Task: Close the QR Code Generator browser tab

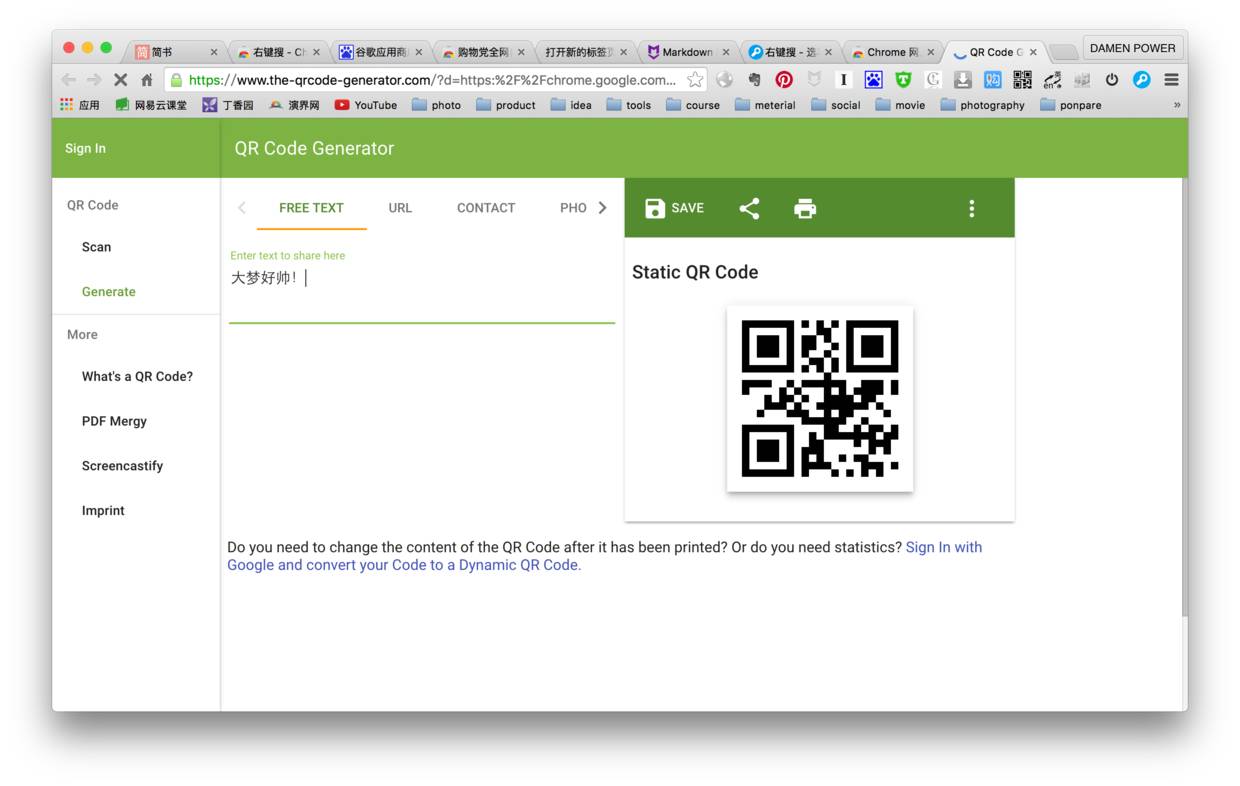Action: [1033, 53]
